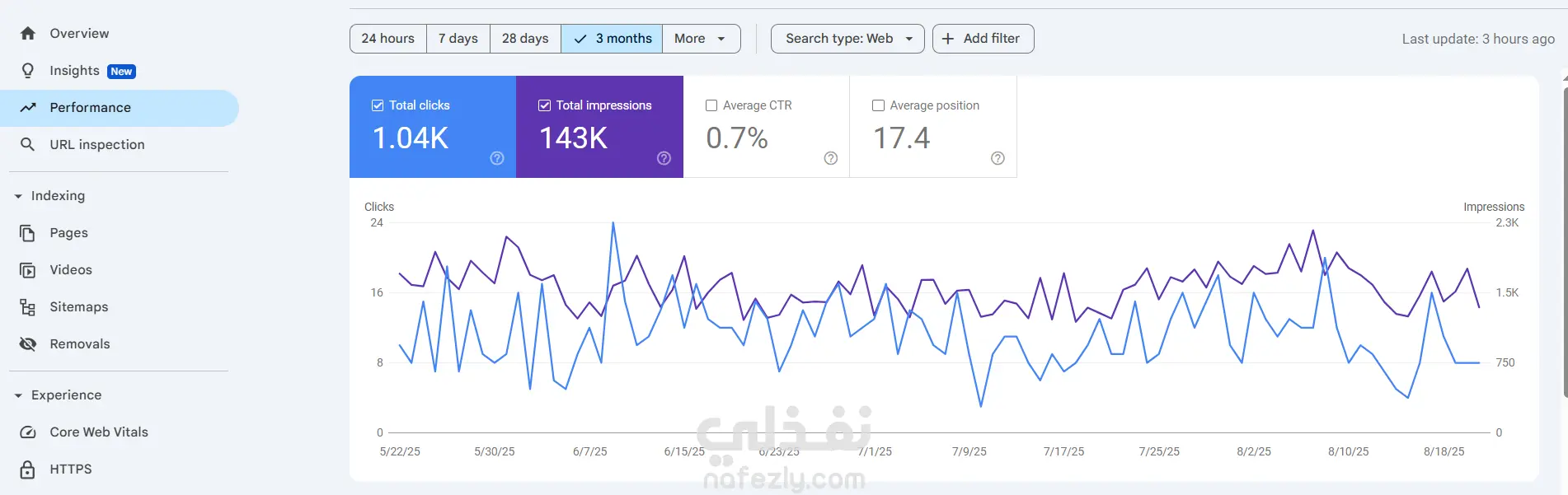Click the HTTPS padlock icon
The width and height of the screenshot is (1568, 495).
(x=28, y=469)
